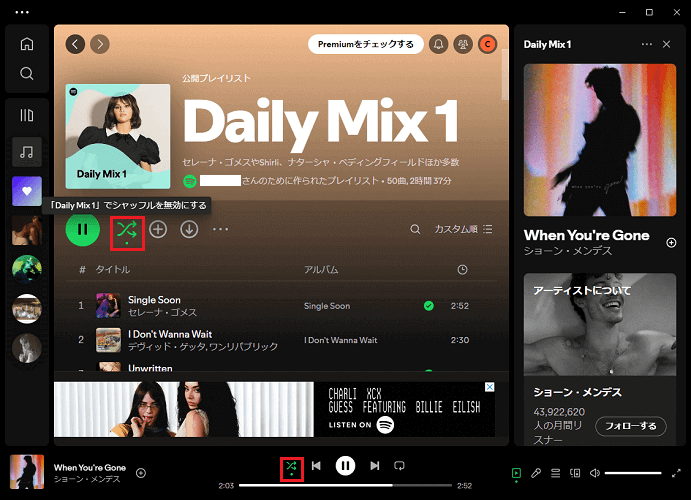Open more options for the playlist

click(220, 229)
